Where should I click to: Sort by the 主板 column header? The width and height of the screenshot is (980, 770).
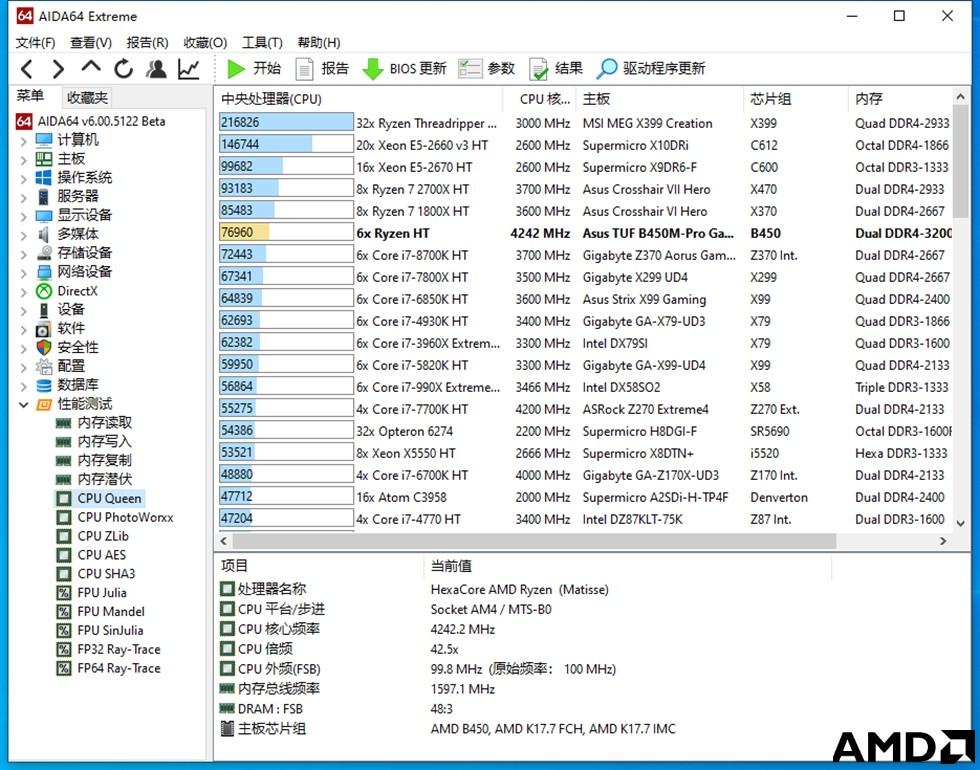point(659,99)
